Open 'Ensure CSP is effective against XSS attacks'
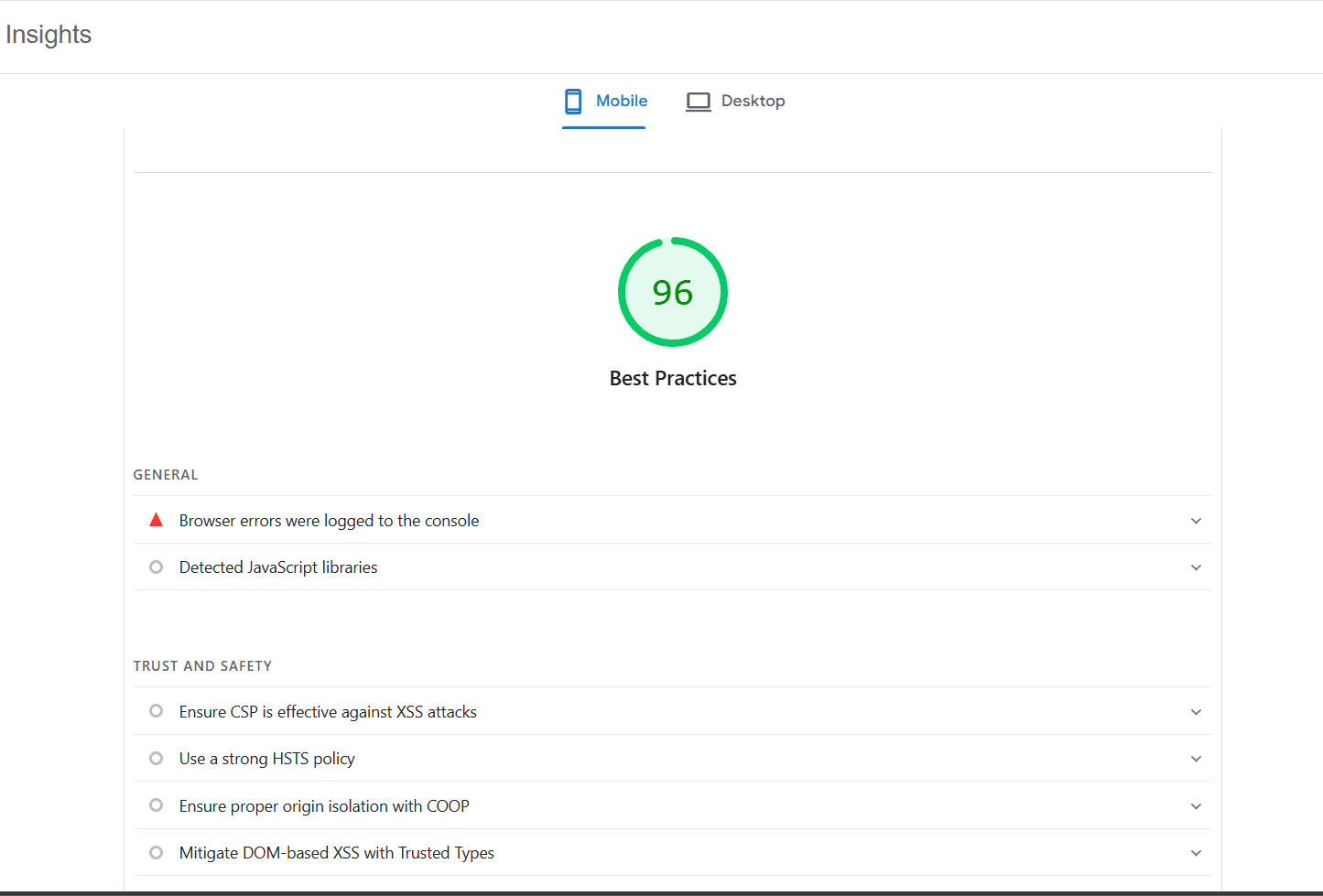1323x896 pixels. pos(672,711)
